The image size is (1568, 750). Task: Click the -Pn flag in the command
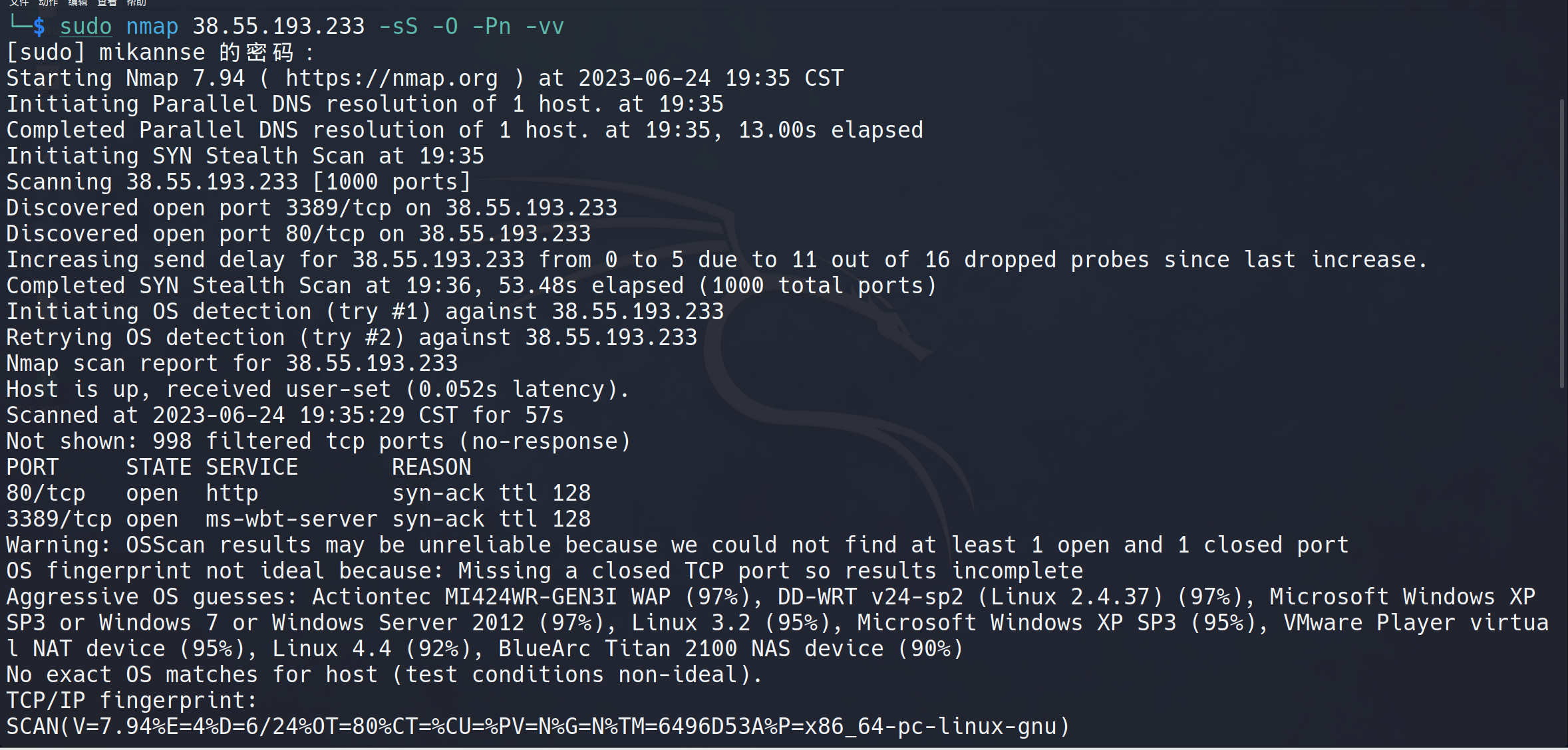[491, 27]
